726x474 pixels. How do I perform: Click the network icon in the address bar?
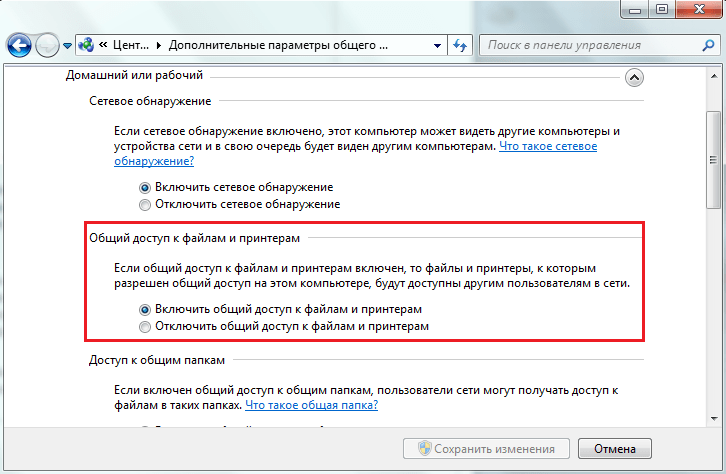coord(87,45)
